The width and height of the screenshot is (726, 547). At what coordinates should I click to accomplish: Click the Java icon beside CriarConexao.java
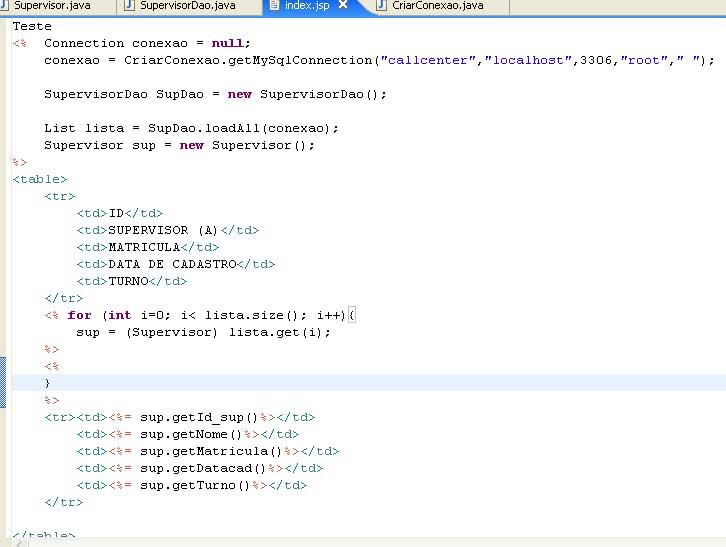[x=382, y=6]
